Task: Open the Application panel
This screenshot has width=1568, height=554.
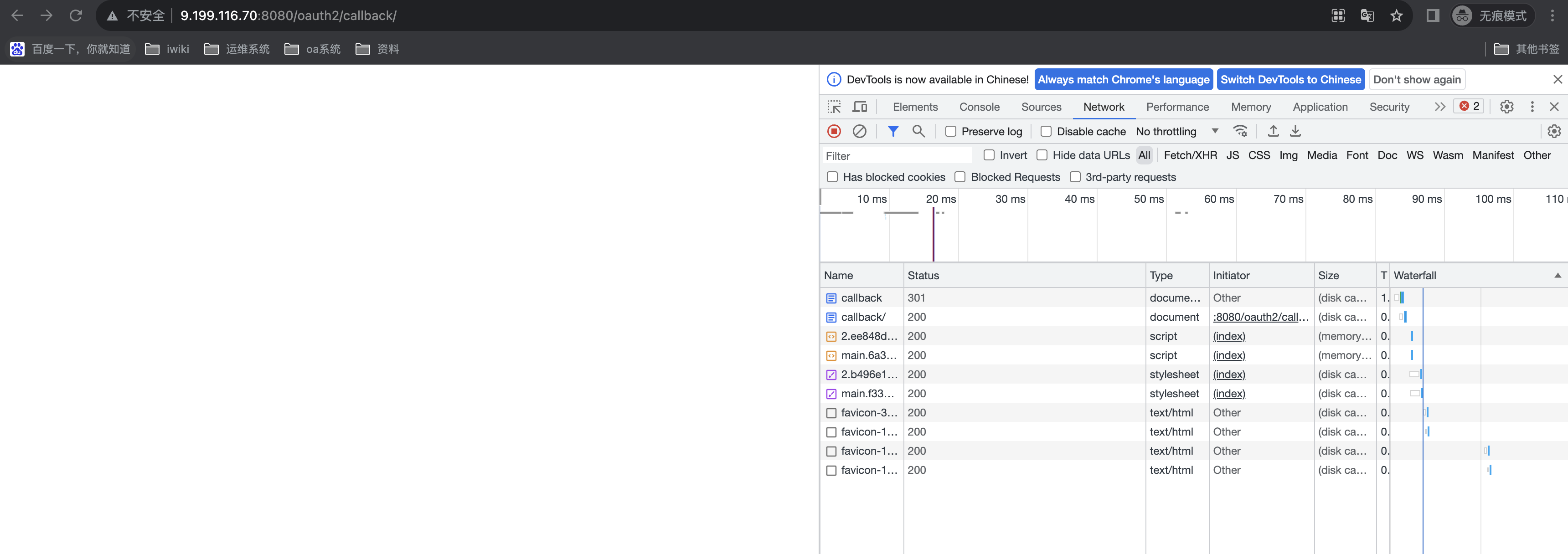Action: [x=1319, y=107]
